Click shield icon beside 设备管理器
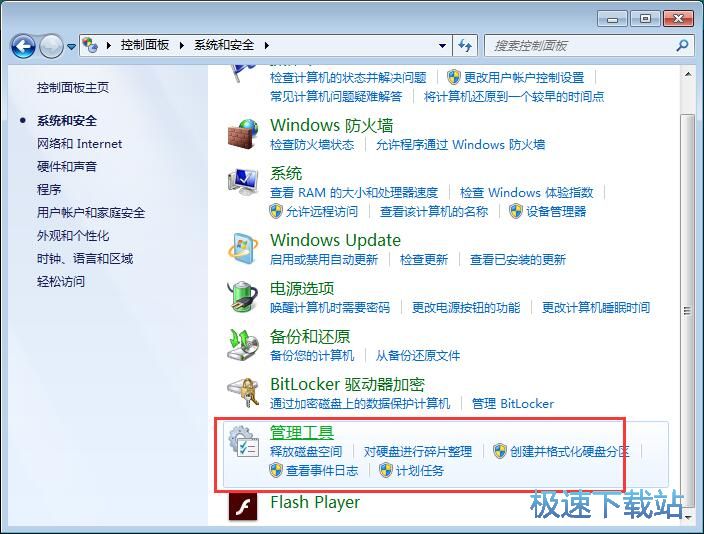Viewport: 704px width, 534px height. 516,211
